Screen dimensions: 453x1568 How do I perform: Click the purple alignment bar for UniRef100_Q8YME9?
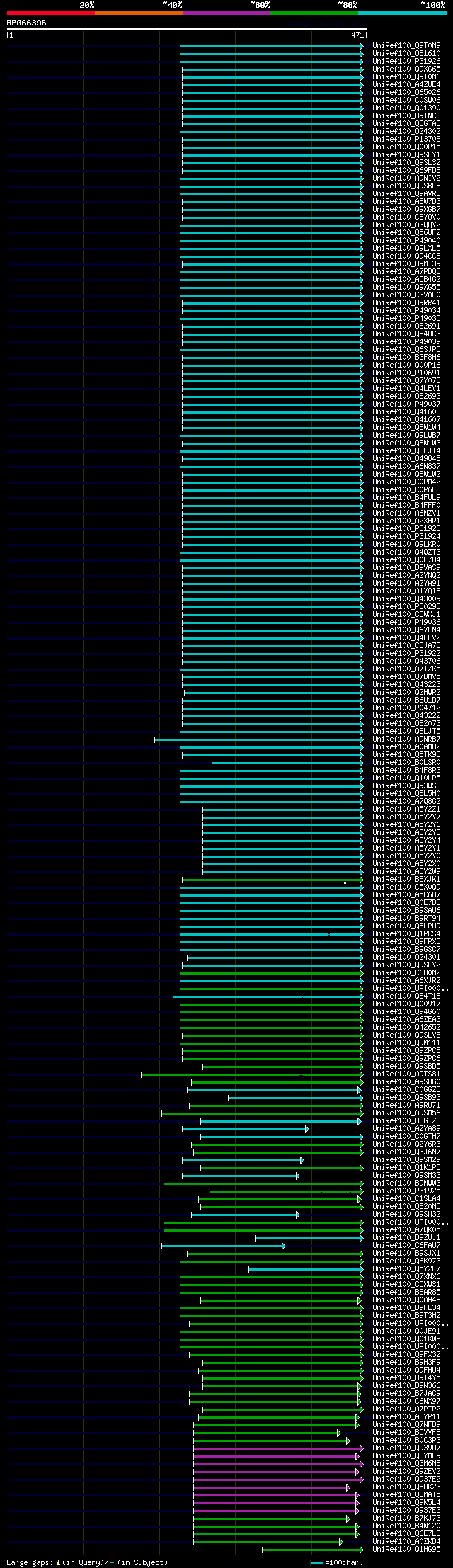276,1456
